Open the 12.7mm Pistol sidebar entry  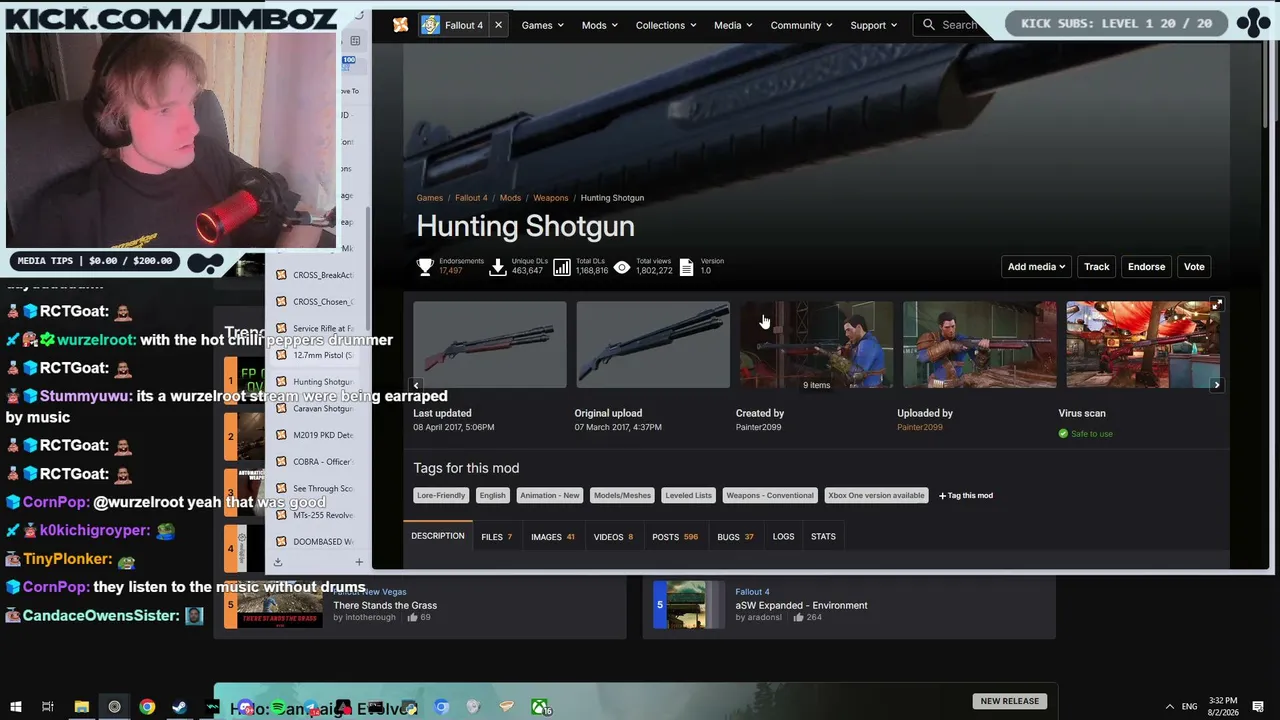[x=315, y=355]
